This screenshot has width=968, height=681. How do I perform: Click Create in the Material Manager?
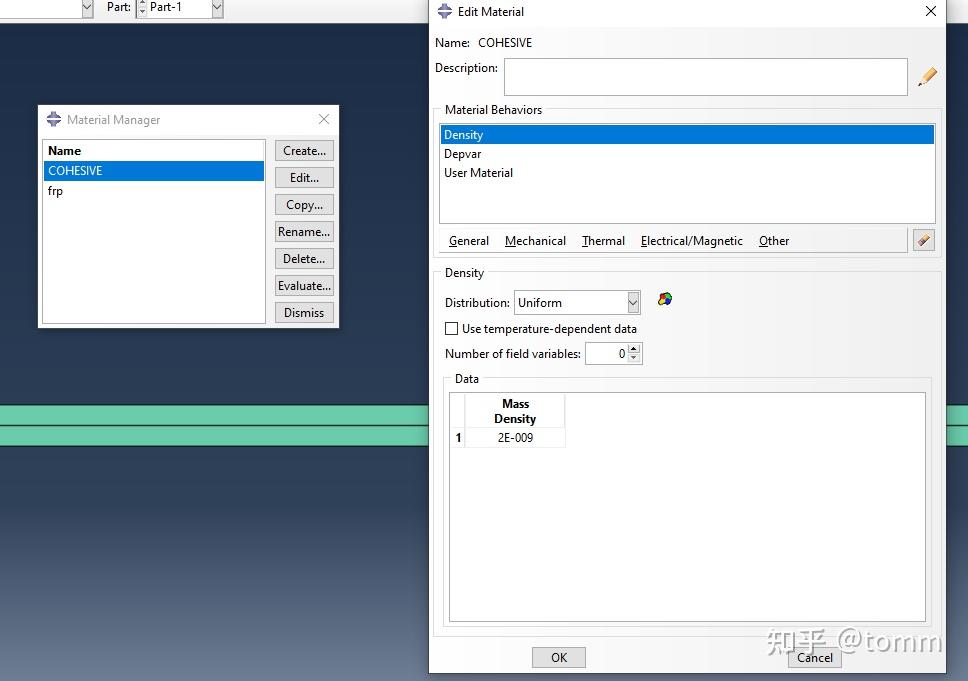303,150
